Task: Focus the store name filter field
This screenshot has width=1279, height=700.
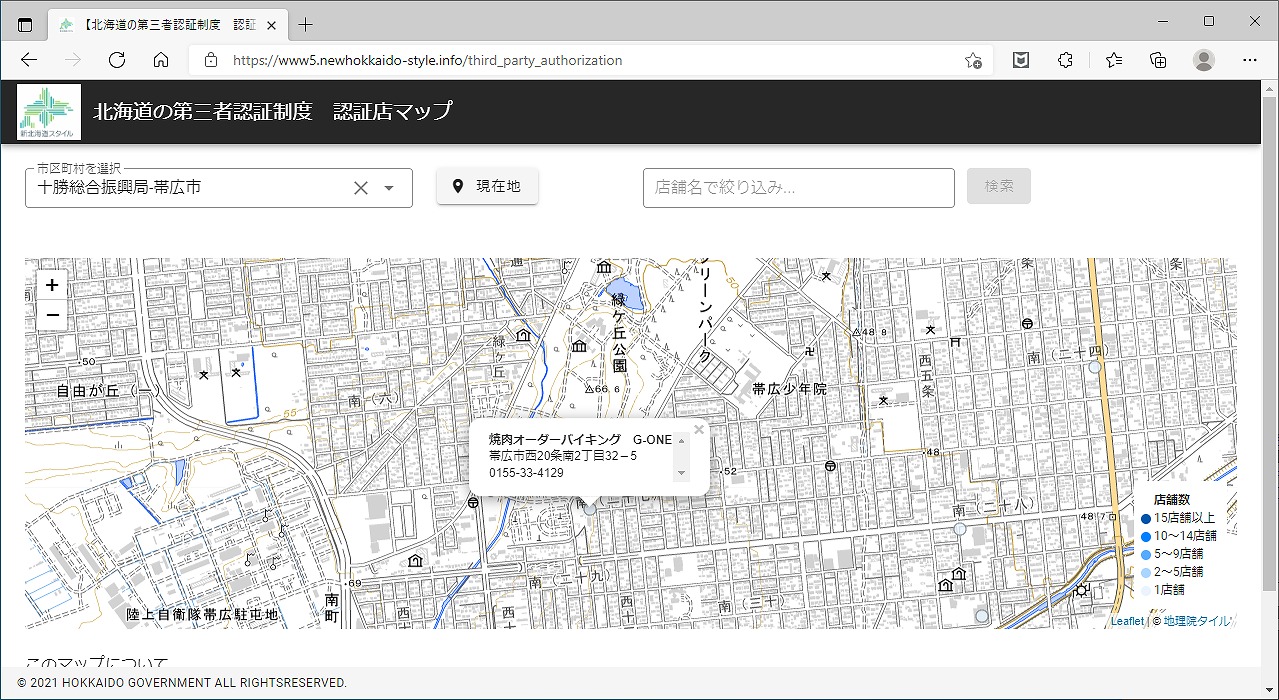Action: tap(799, 187)
